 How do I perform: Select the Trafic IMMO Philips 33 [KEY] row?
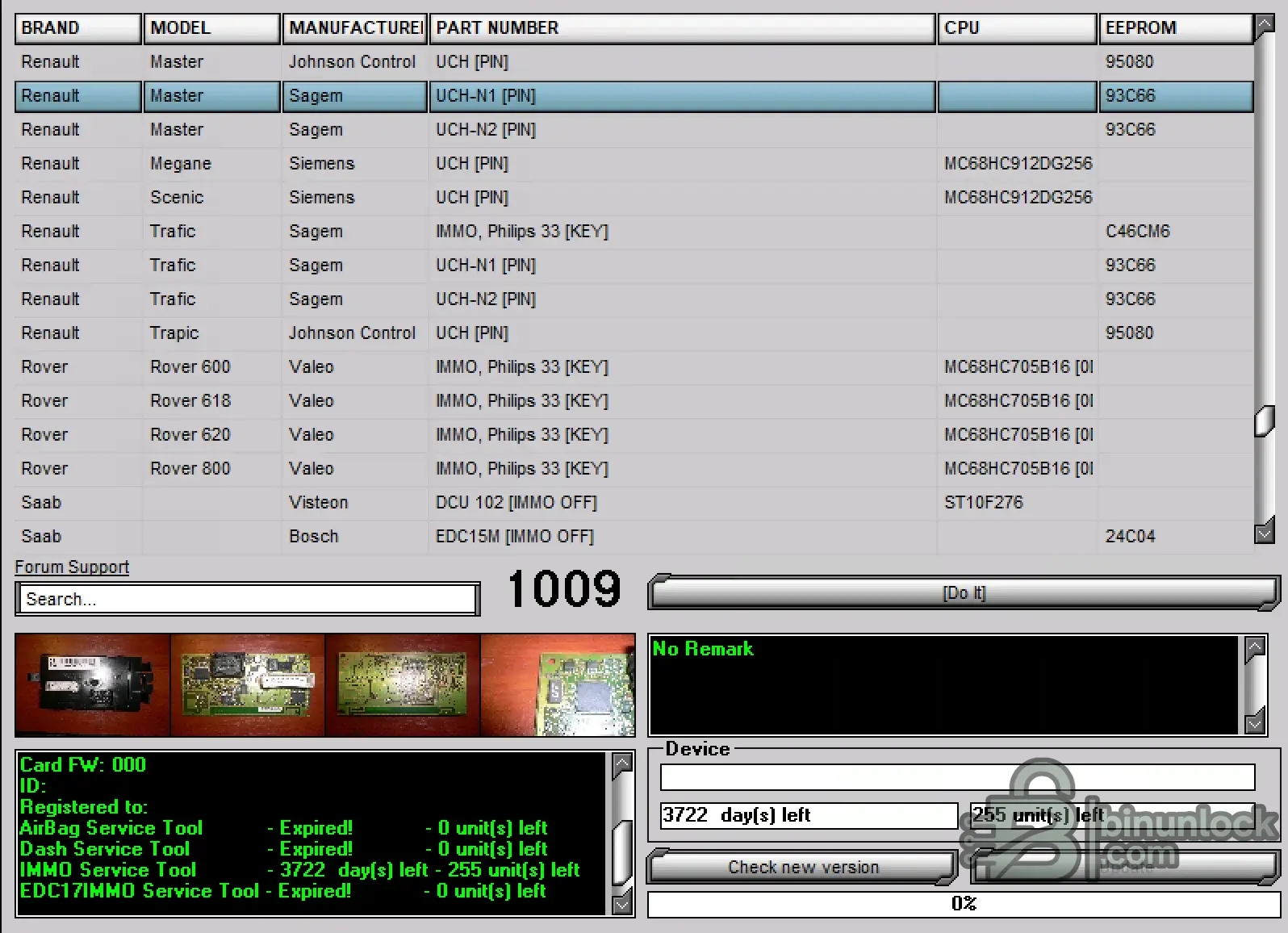634,232
